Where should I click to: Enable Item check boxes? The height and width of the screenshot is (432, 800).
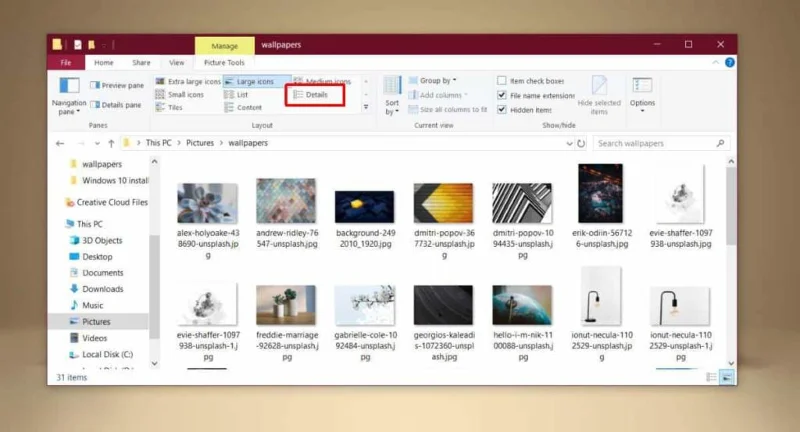point(531,81)
